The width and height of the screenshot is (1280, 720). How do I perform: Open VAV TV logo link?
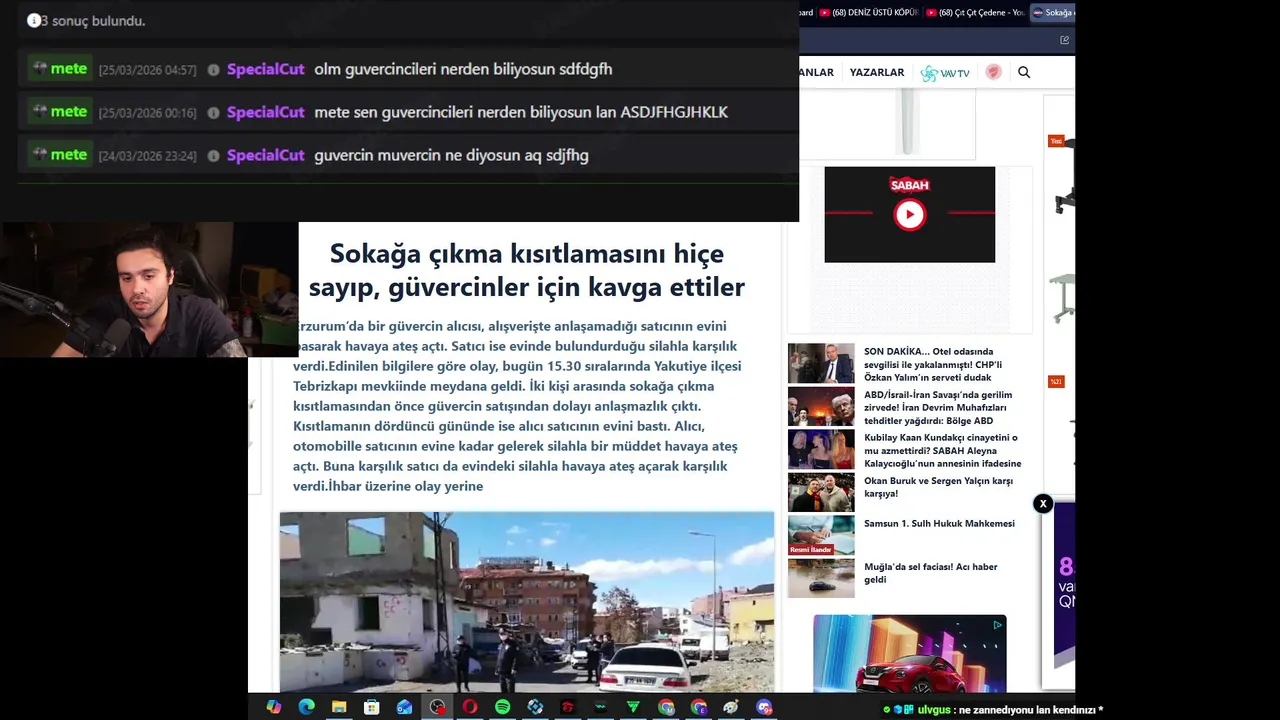point(945,73)
